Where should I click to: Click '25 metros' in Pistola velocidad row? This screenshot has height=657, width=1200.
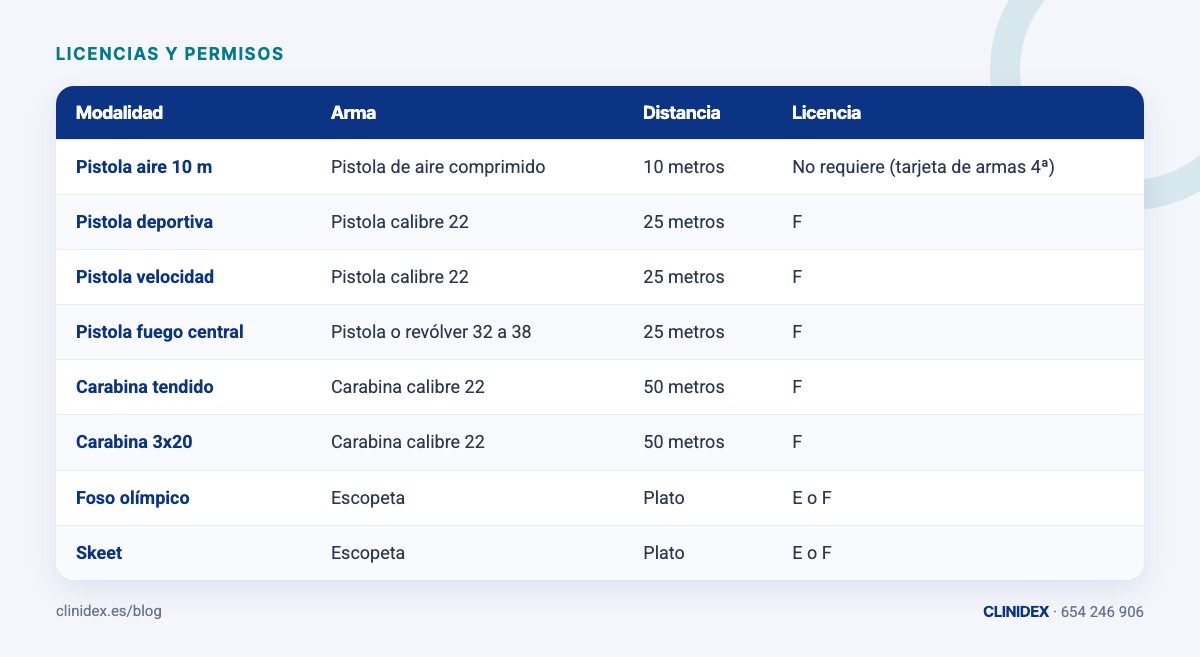click(x=683, y=277)
